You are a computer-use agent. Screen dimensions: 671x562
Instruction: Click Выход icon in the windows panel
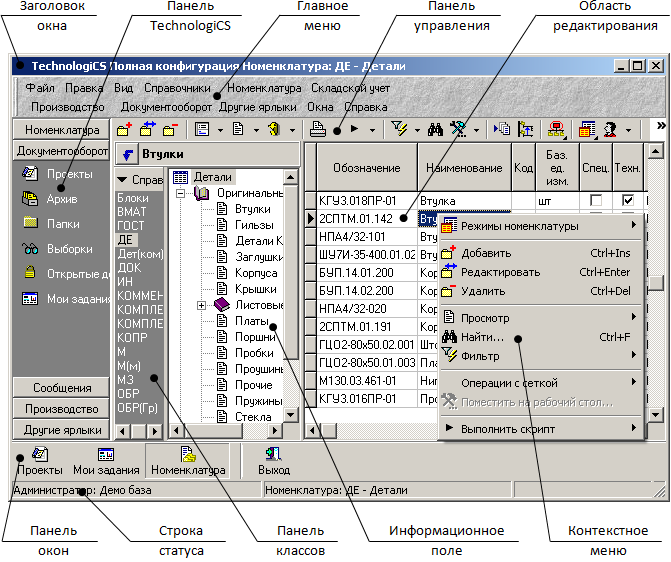(x=274, y=461)
